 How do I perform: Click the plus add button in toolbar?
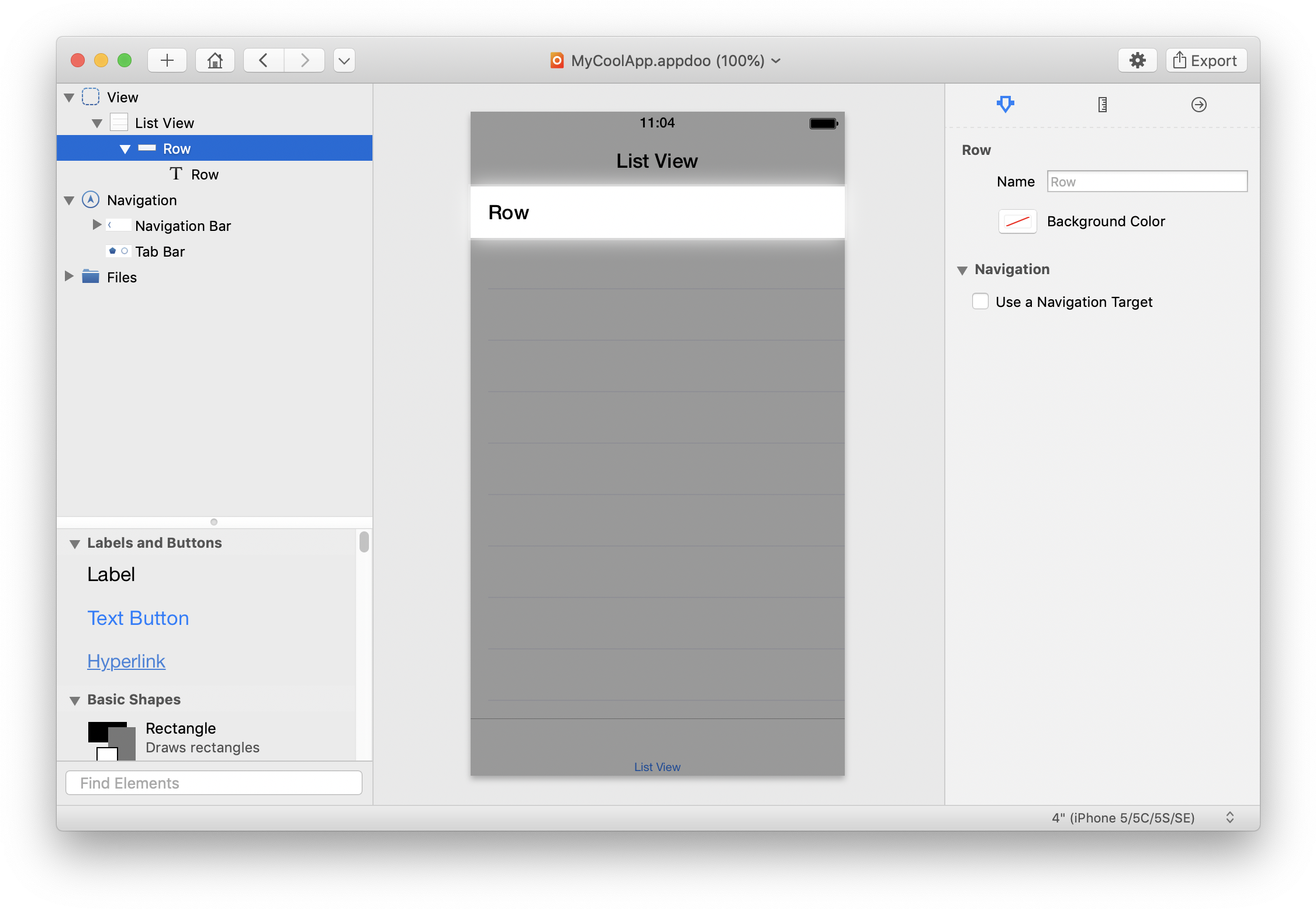(x=167, y=60)
